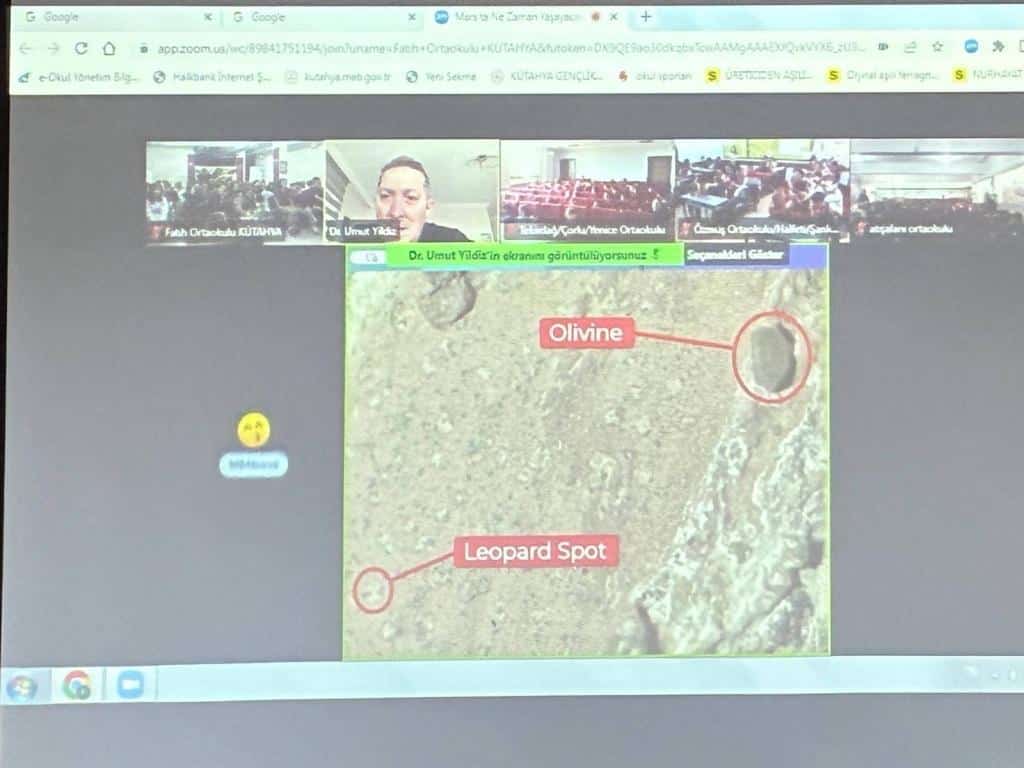This screenshot has width=1024, height=768.
Task: Reload the Zoom web page
Action: click(x=81, y=48)
